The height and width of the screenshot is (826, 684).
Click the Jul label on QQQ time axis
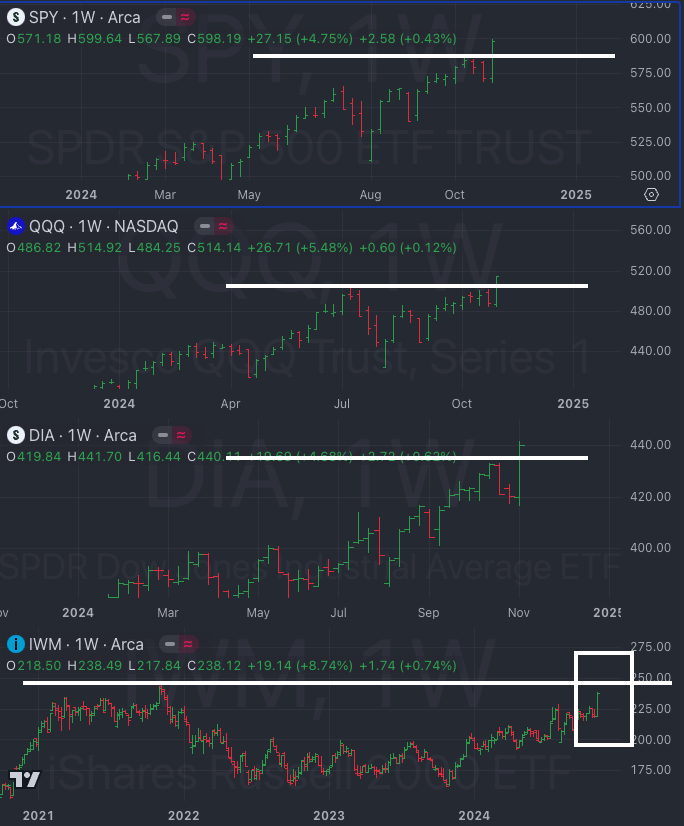tap(341, 404)
